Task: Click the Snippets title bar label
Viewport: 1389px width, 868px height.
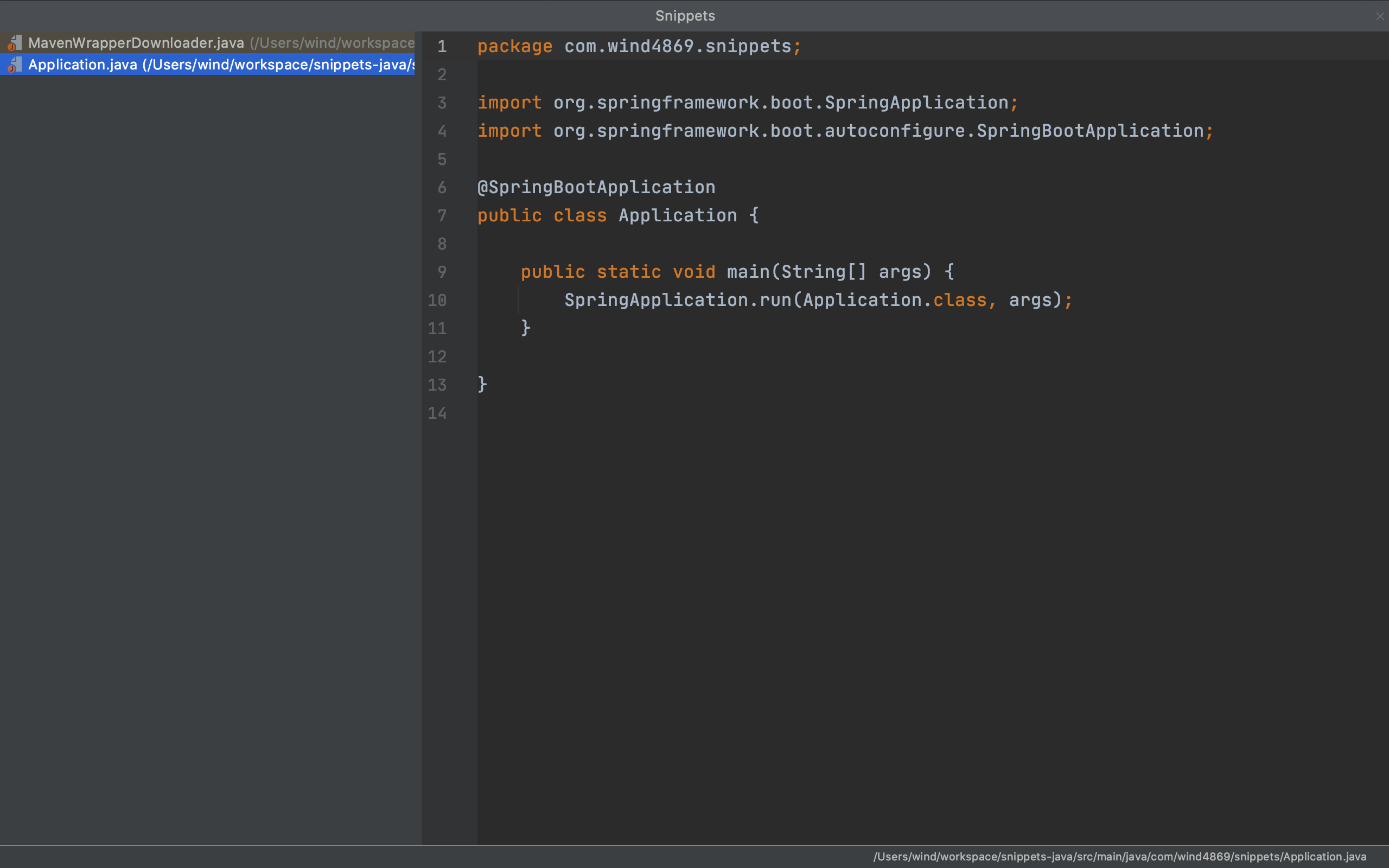Action: (x=685, y=16)
